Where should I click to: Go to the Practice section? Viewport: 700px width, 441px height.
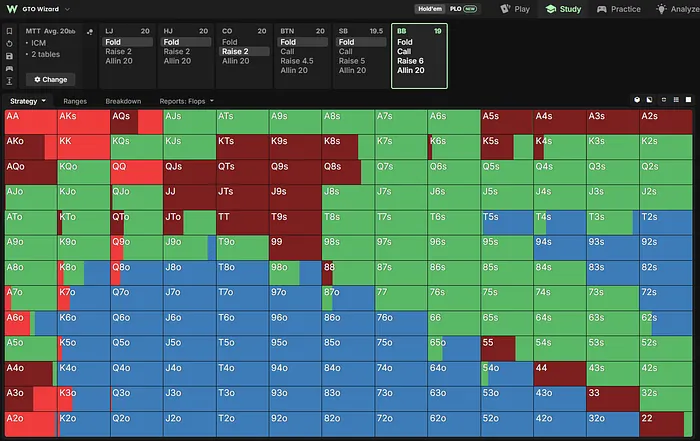click(619, 9)
